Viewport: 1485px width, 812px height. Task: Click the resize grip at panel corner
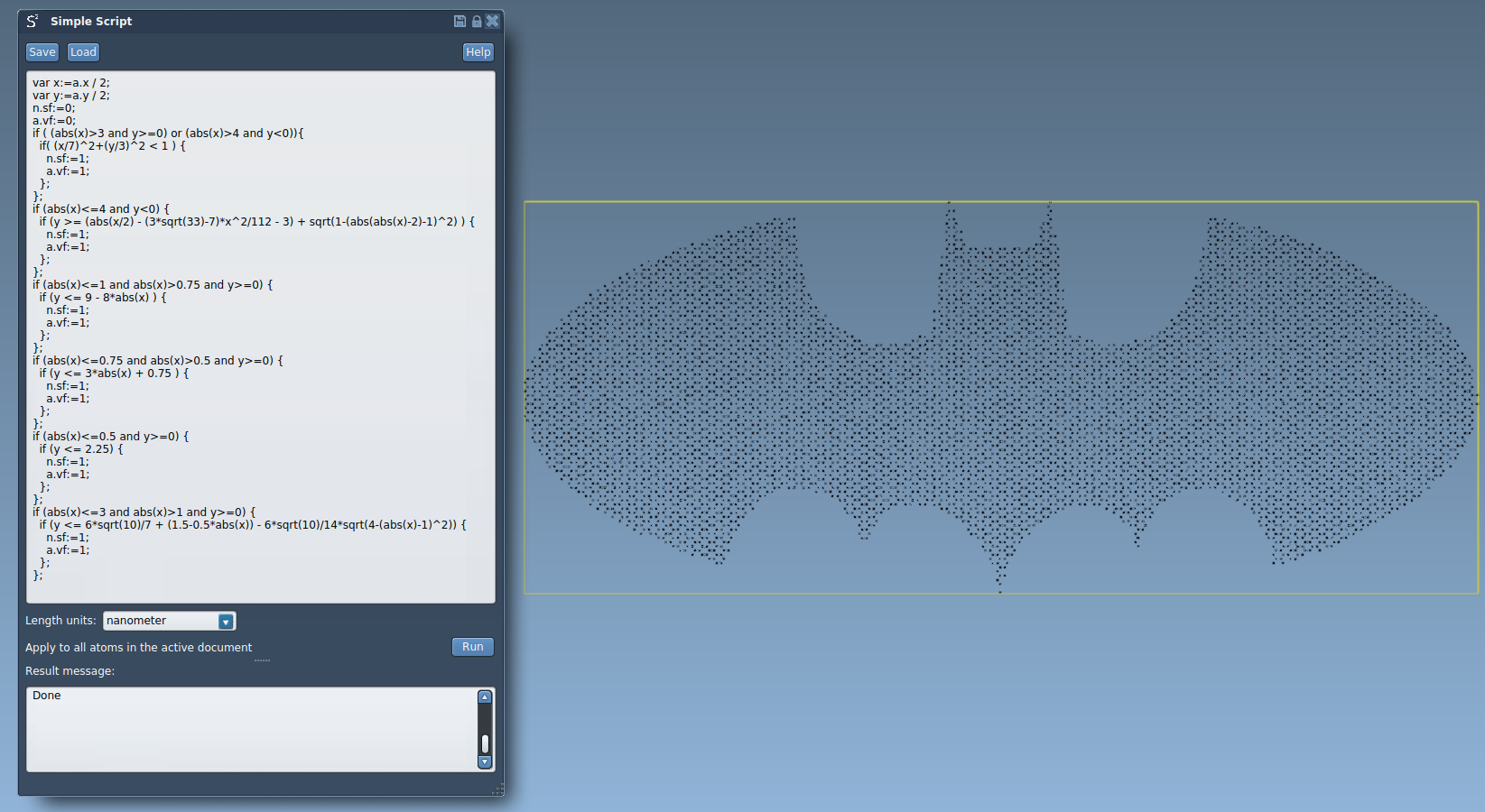497,790
